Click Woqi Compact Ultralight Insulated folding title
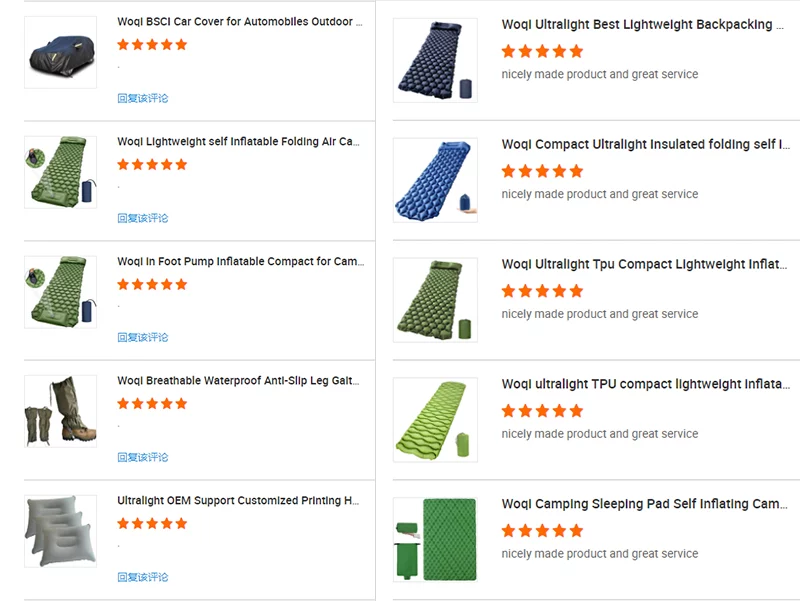Viewport: 800px width, 601px height. point(645,144)
